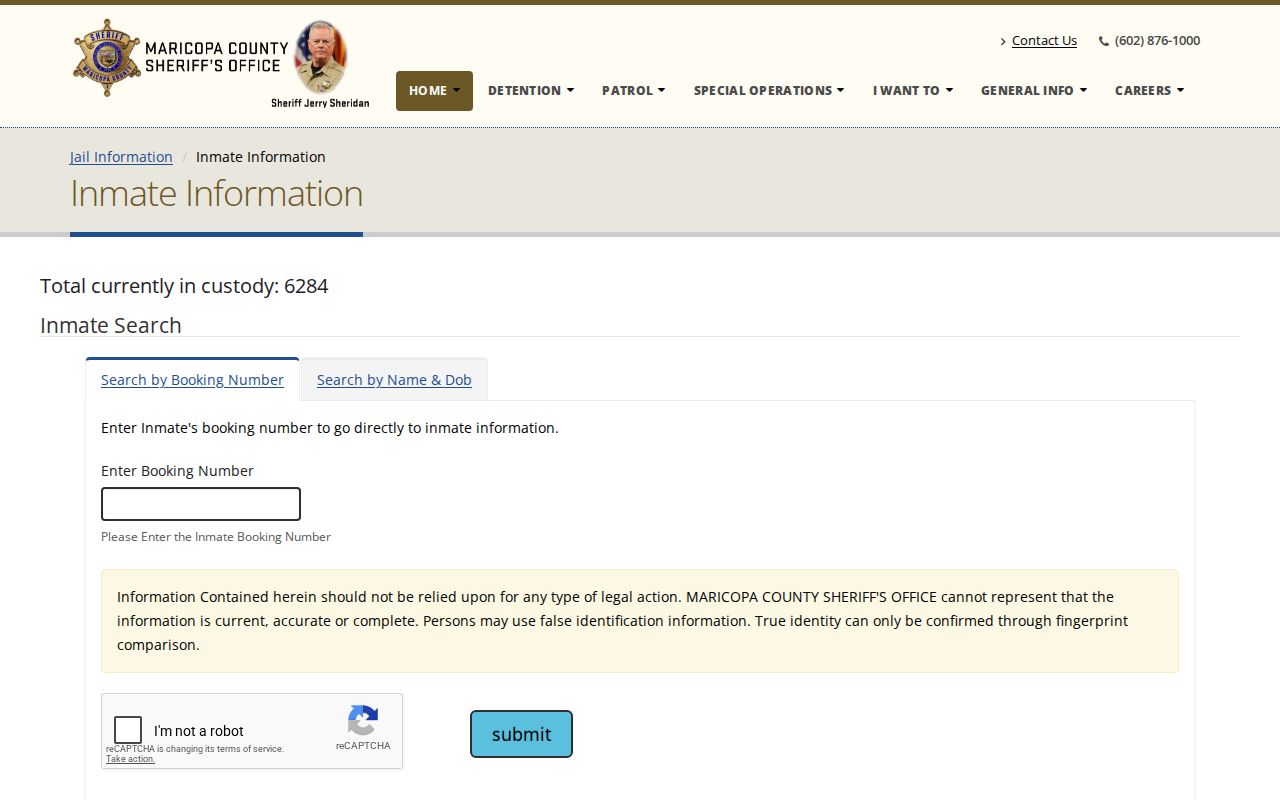Click the "Inmate Information" page title
The width and height of the screenshot is (1280, 800).
216,193
